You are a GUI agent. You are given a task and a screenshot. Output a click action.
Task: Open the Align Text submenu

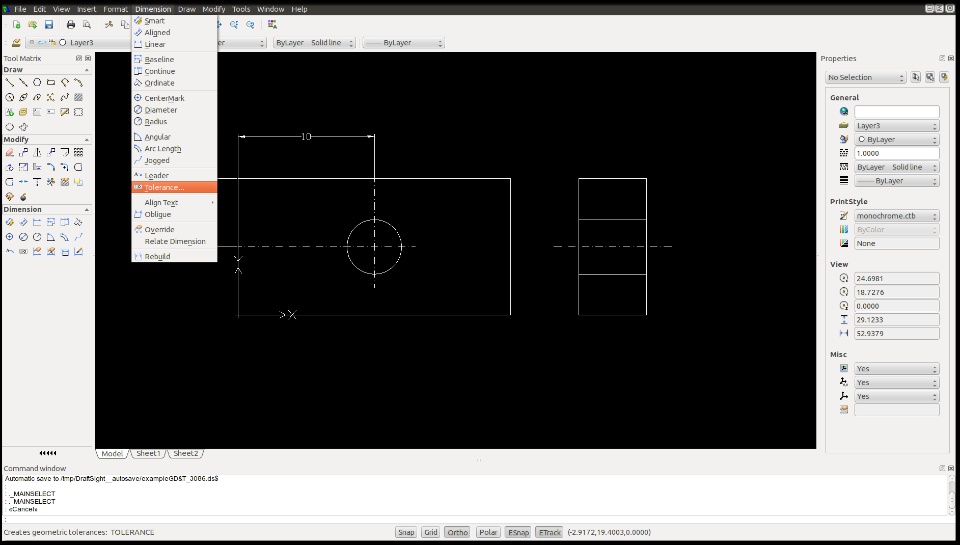click(174, 203)
